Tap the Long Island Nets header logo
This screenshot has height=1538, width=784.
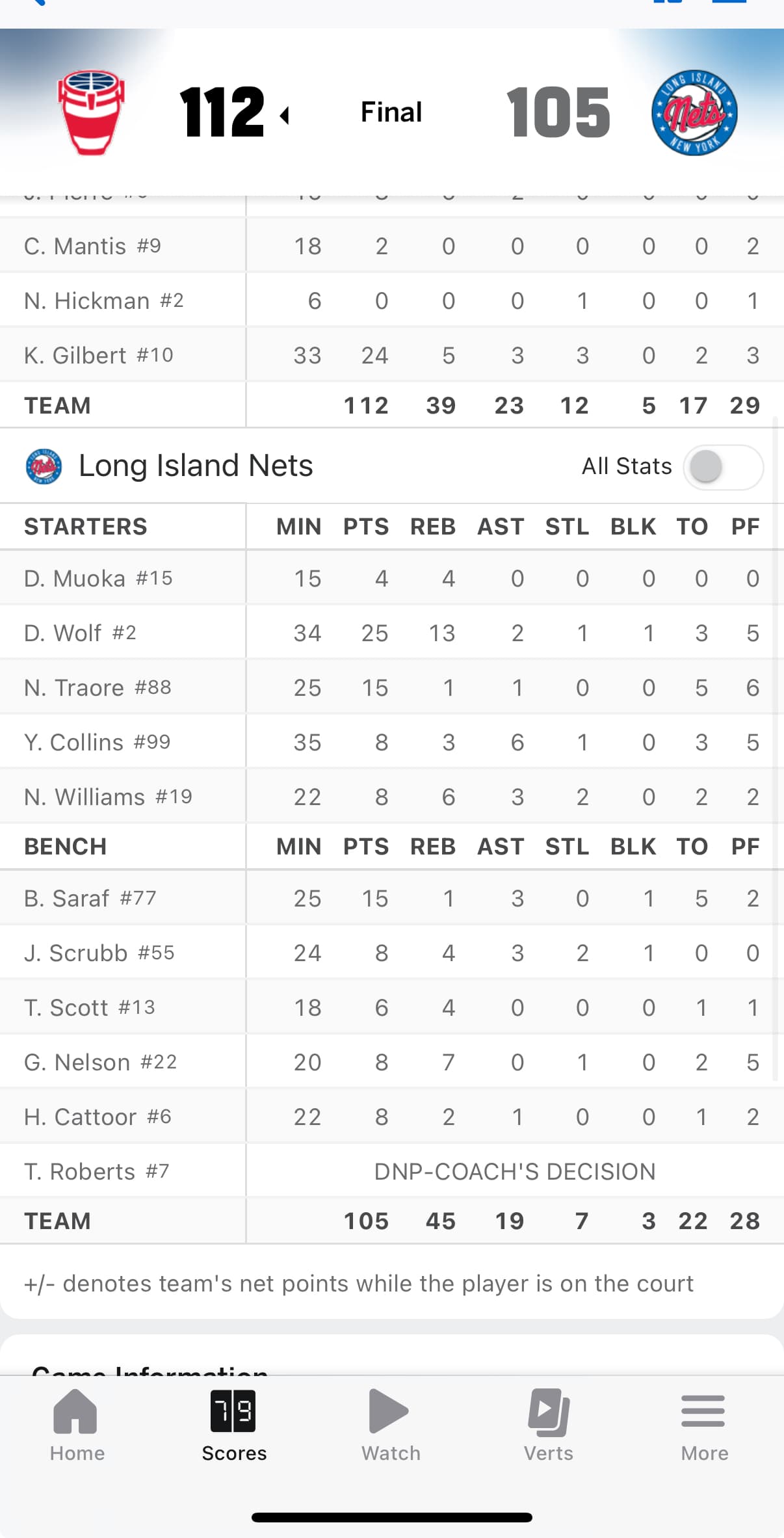(694, 113)
